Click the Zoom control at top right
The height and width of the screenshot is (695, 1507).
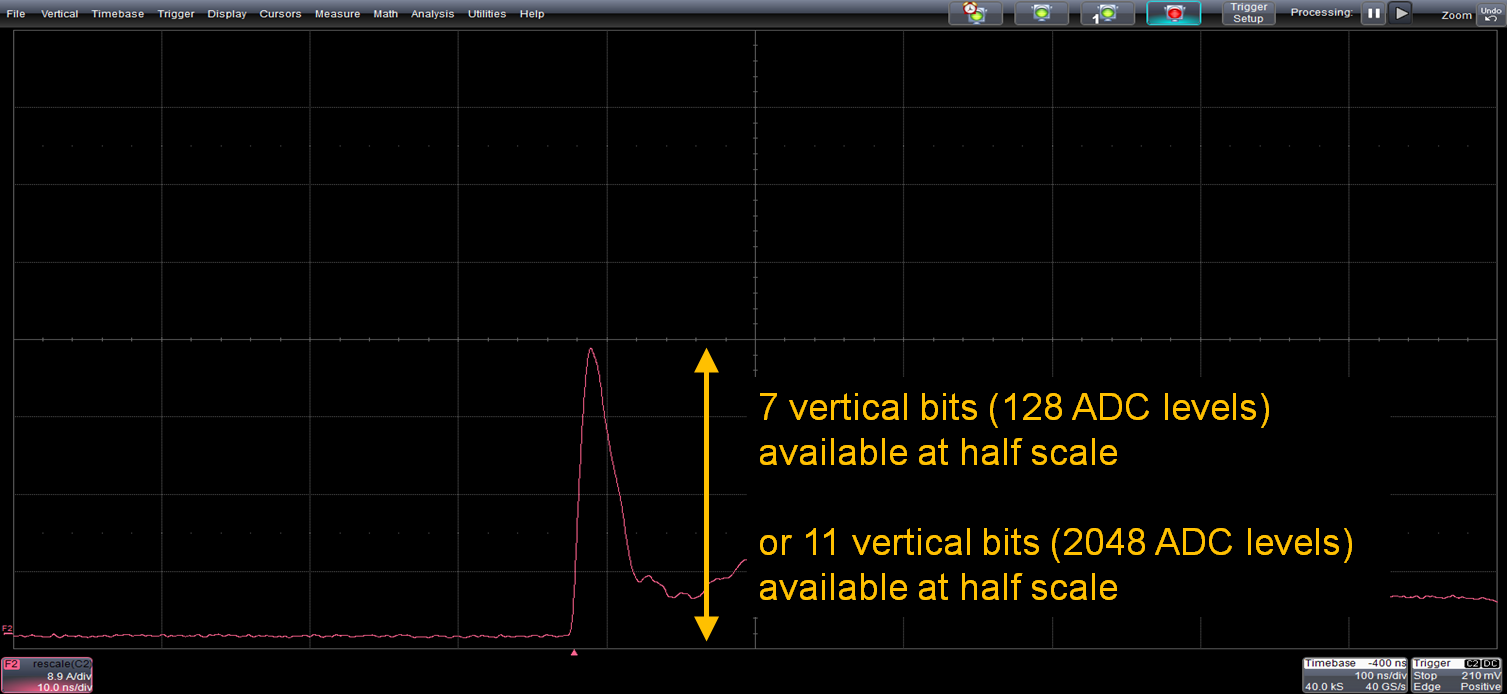(1455, 16)
